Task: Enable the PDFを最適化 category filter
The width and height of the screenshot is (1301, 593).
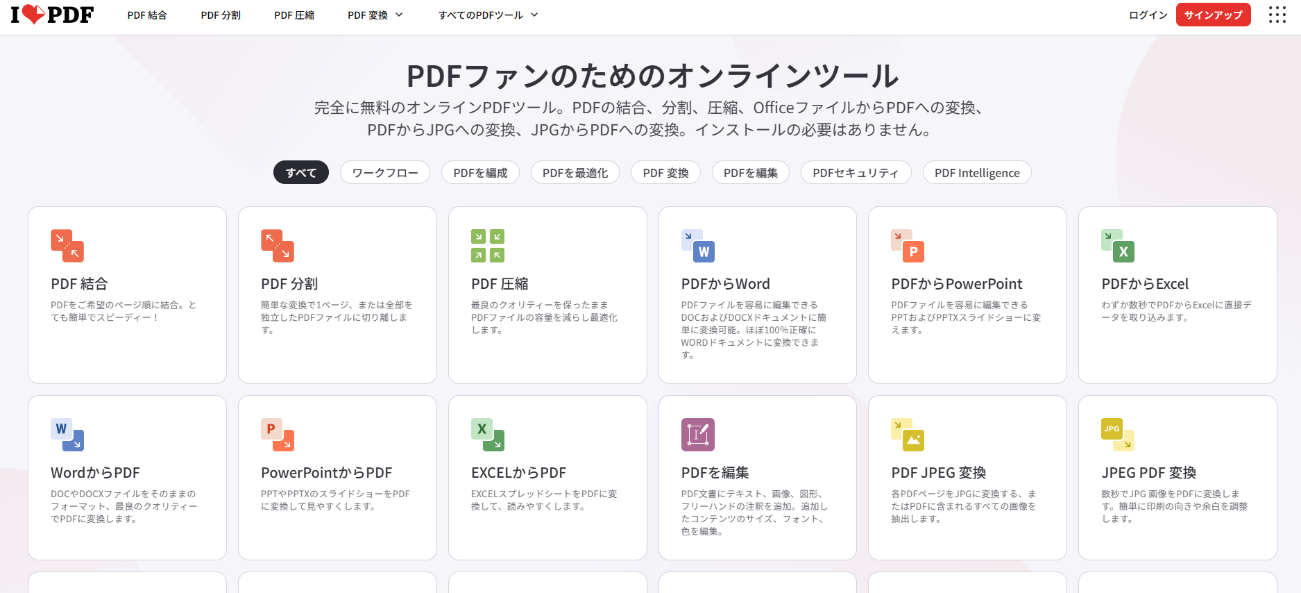Action: tap(575, 172)
